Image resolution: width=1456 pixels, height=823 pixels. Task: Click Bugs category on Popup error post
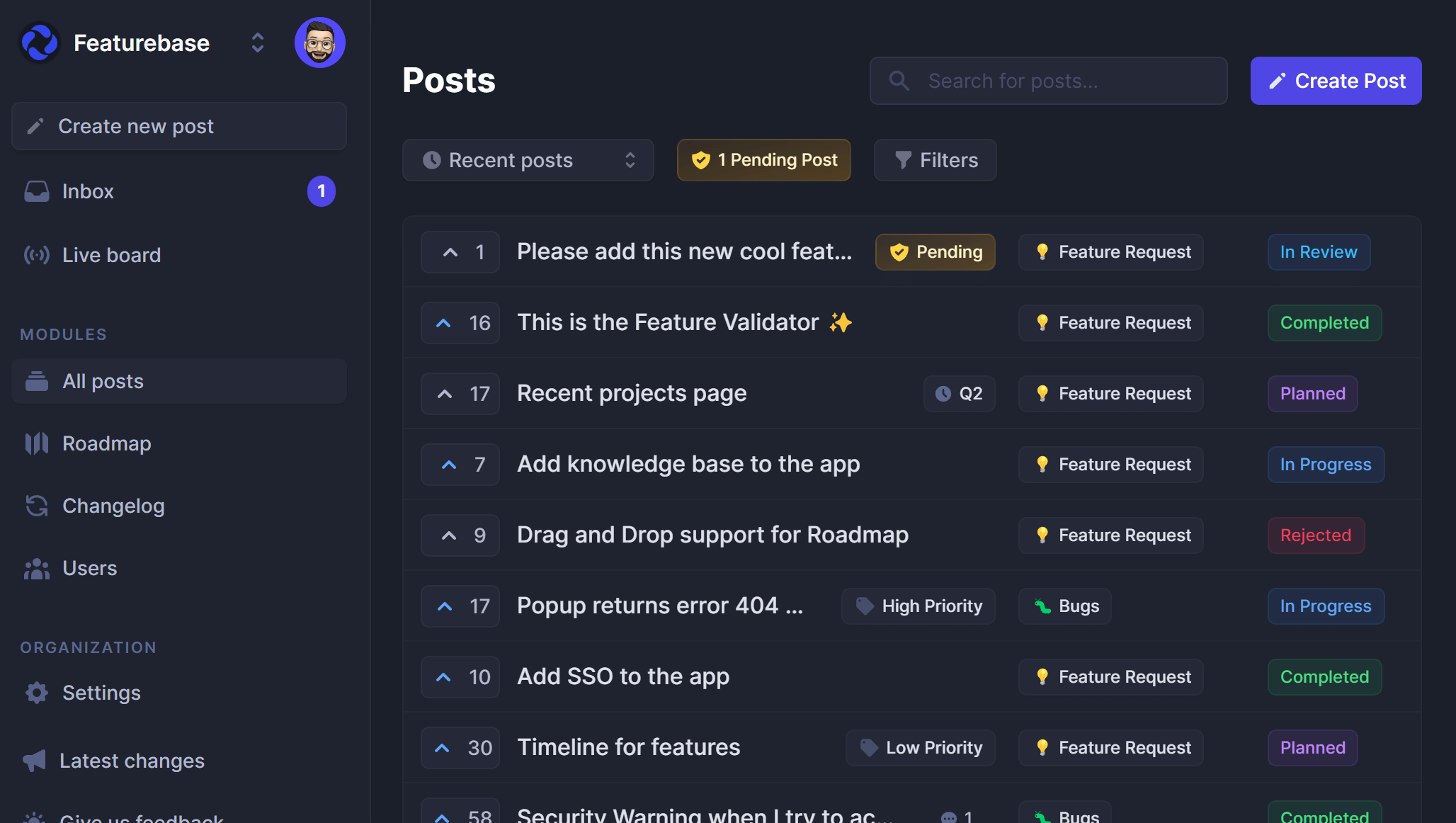coord(1064,606)
